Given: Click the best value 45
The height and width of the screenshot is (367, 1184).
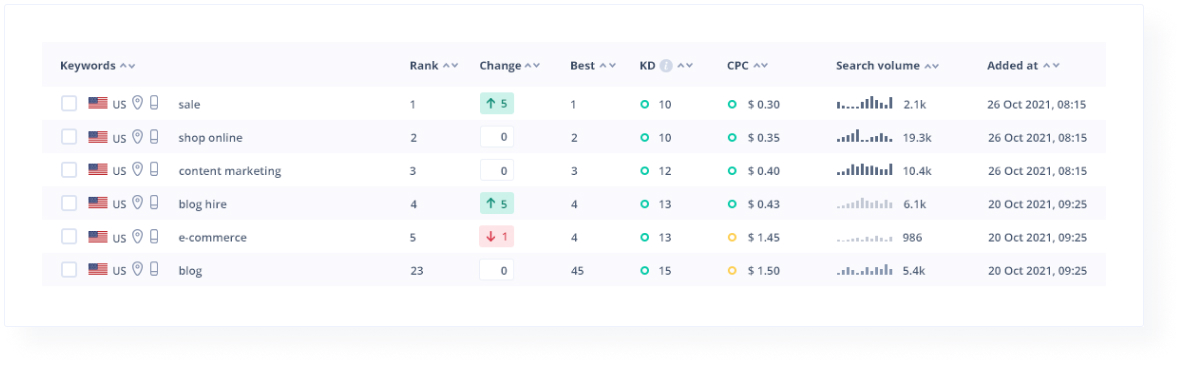Looking at the screenshot, I should pos(577,270).
